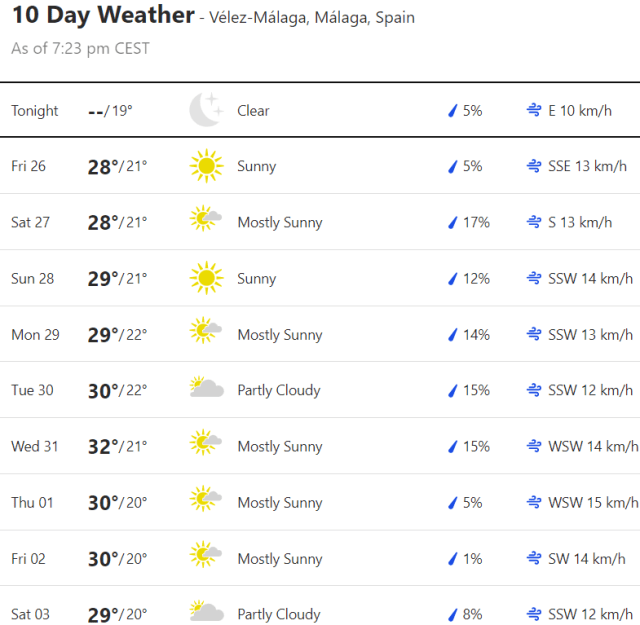Select the Sun 28 date label

(x=32, y=279)
